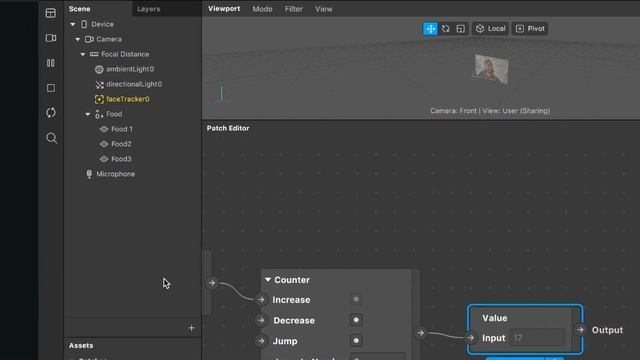Image resolution: width=640 pixels, height=360 pixels.
Task: Select directionalLight0 in the scene tree
Action: (x=134, y=84)
